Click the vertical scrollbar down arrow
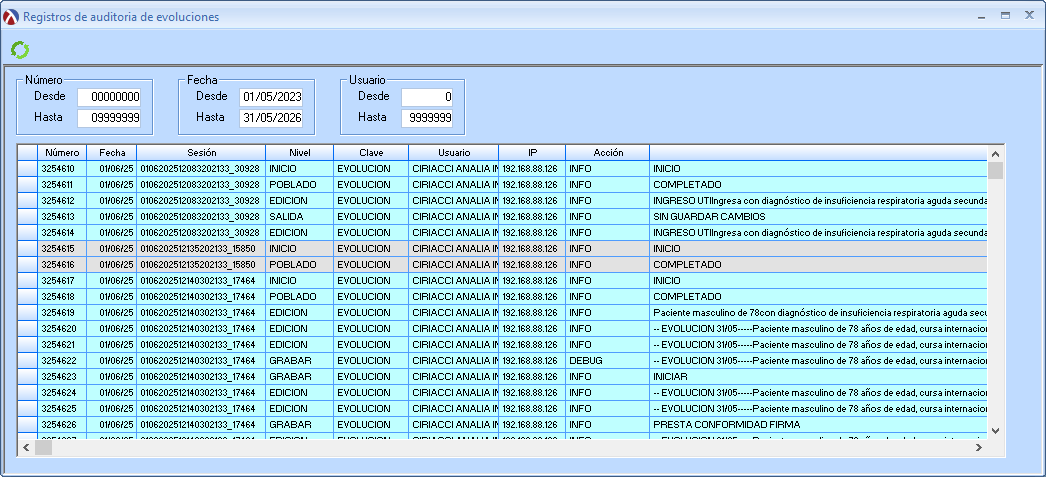 (x=995, y=431)
